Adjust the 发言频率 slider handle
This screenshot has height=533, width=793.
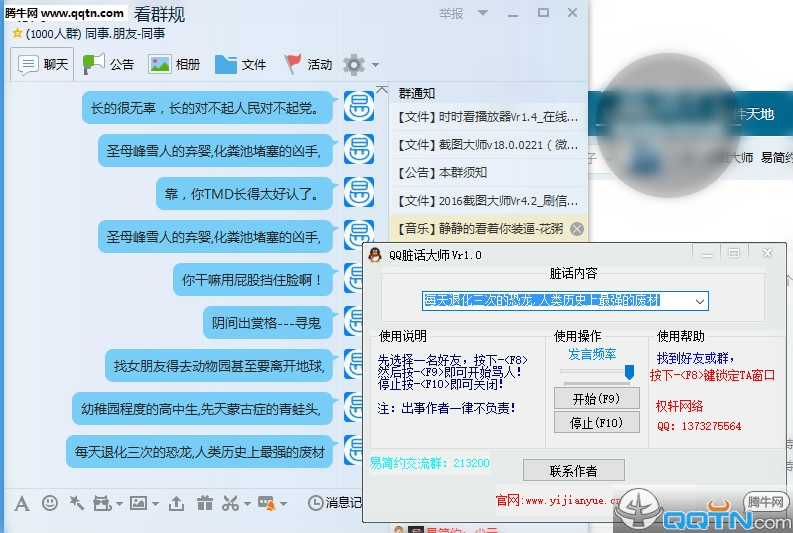point(629,372)
